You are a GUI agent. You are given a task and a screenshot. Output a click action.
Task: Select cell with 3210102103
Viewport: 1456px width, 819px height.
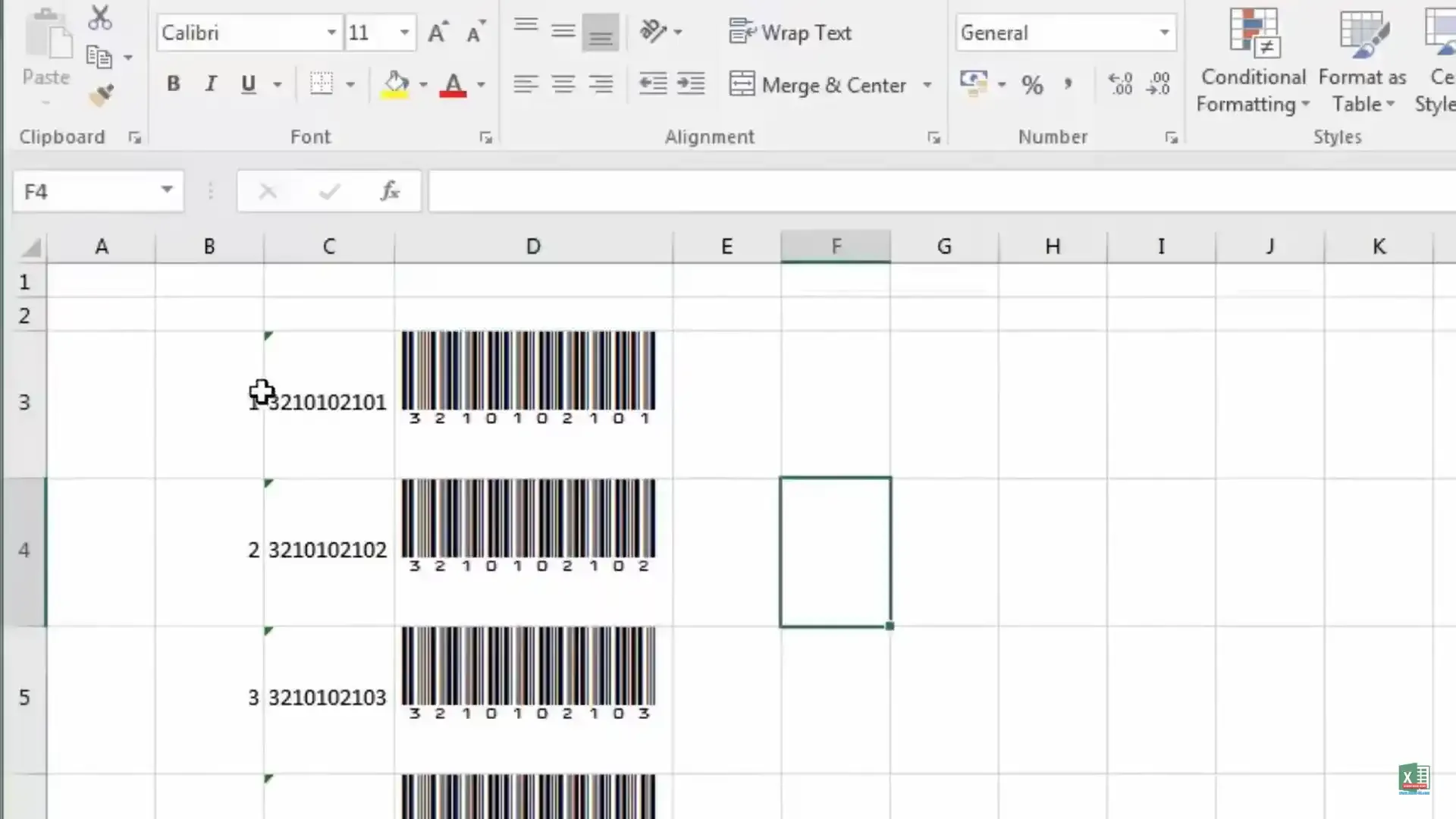[x=328, y=698]
